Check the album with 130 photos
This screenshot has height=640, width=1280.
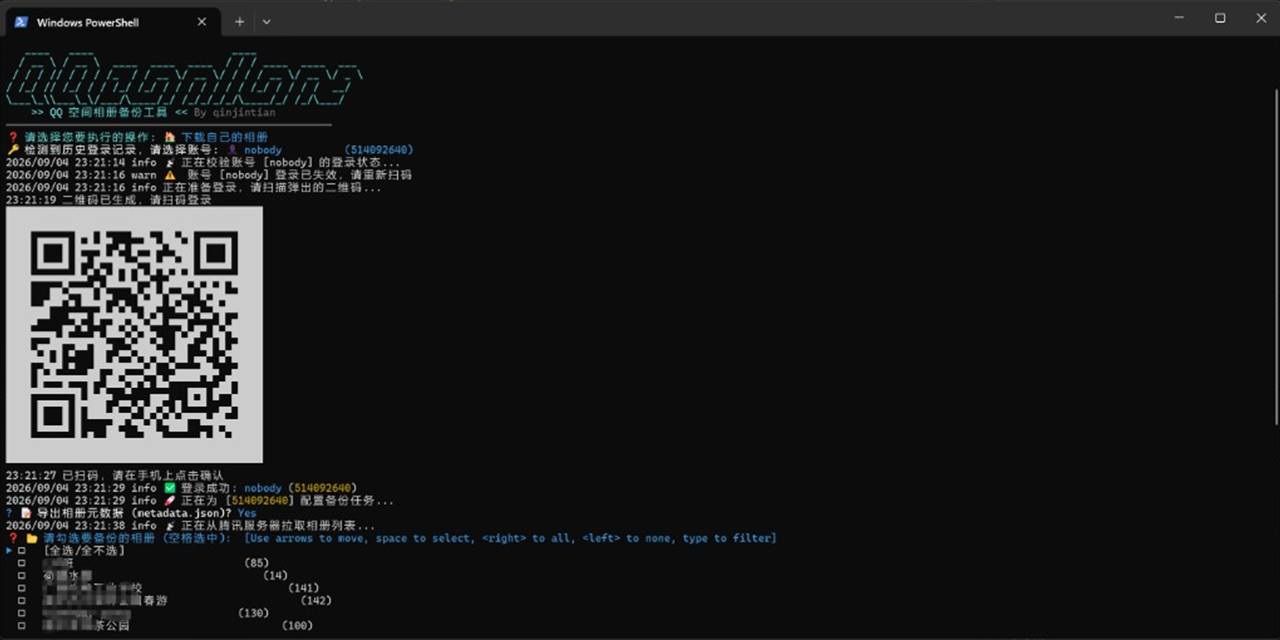22,613
